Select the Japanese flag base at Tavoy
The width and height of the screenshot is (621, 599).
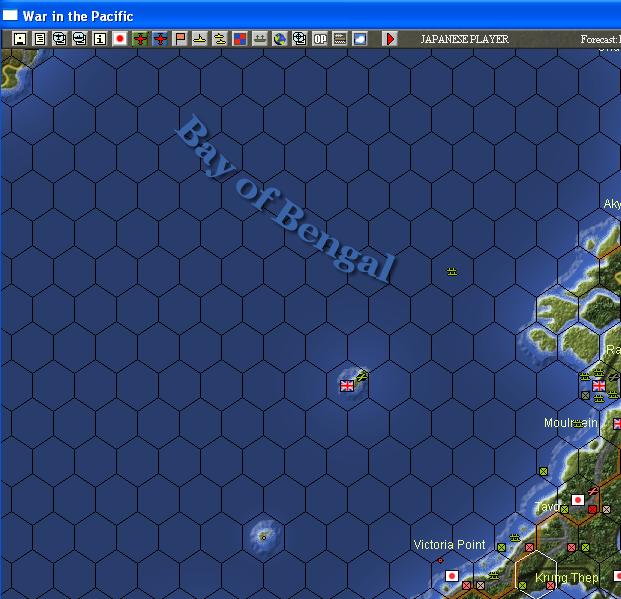coord(578,500)
